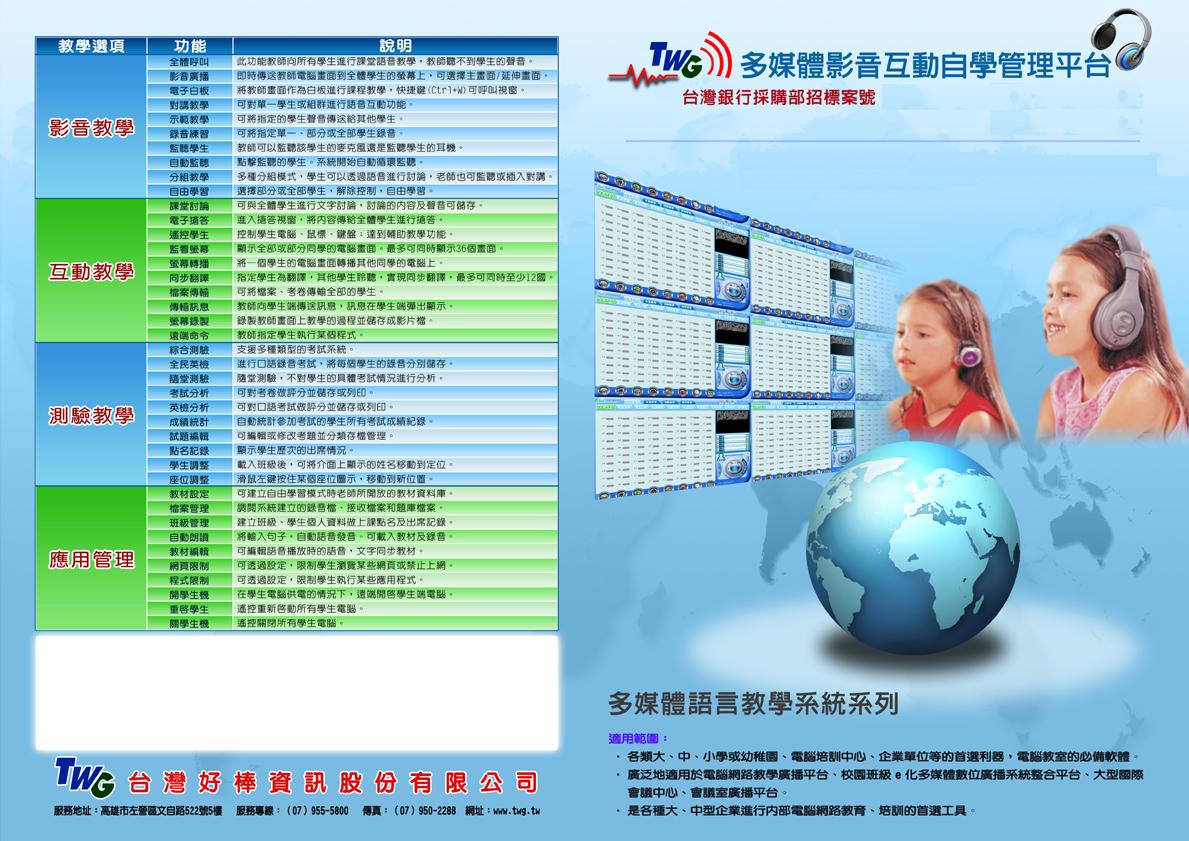Image resolution: width=1189 pixels, height=841 pixels.
Task: Select the description 顯示學生歷次的出席情況
Action: click(294, 450)
